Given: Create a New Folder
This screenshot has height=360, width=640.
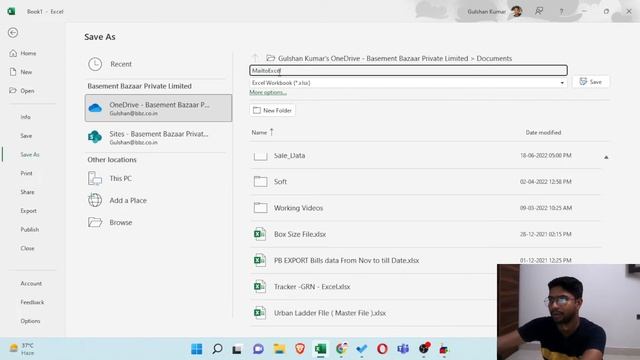Looking at the screenshot, I should point(273,110).
